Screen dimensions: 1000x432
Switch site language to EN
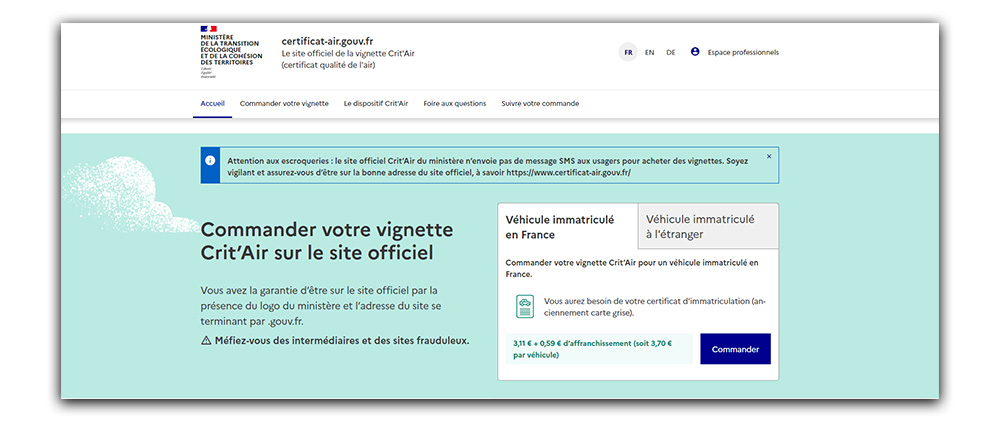point(649,52)
